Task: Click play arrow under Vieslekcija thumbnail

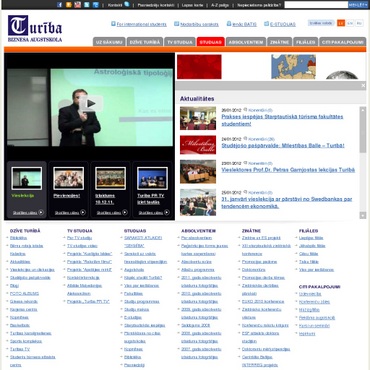Action: coord(41,212)
